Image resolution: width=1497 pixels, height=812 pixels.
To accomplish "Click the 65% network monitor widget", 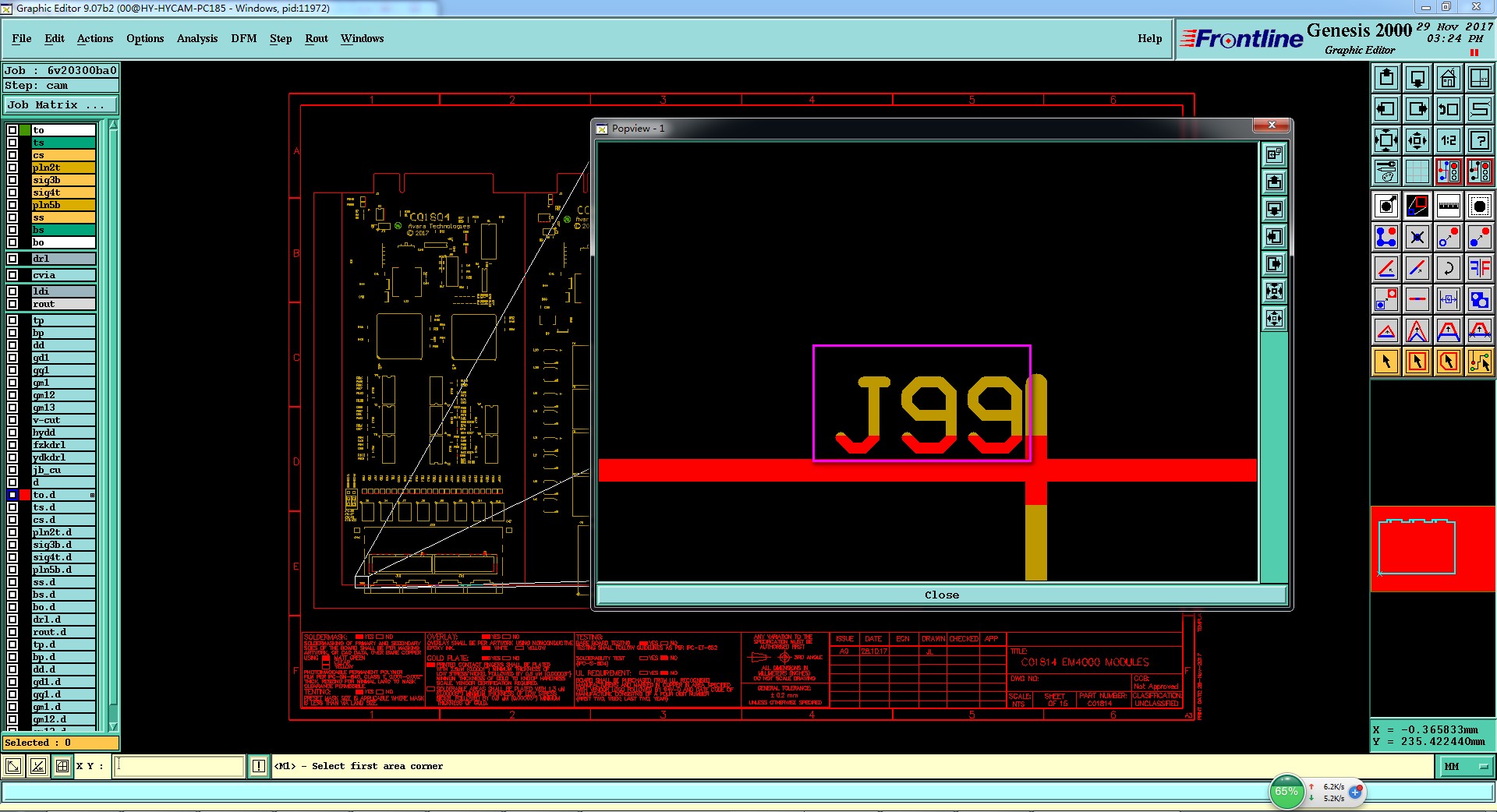I will pyautogui.click(x=1286, y=792).
